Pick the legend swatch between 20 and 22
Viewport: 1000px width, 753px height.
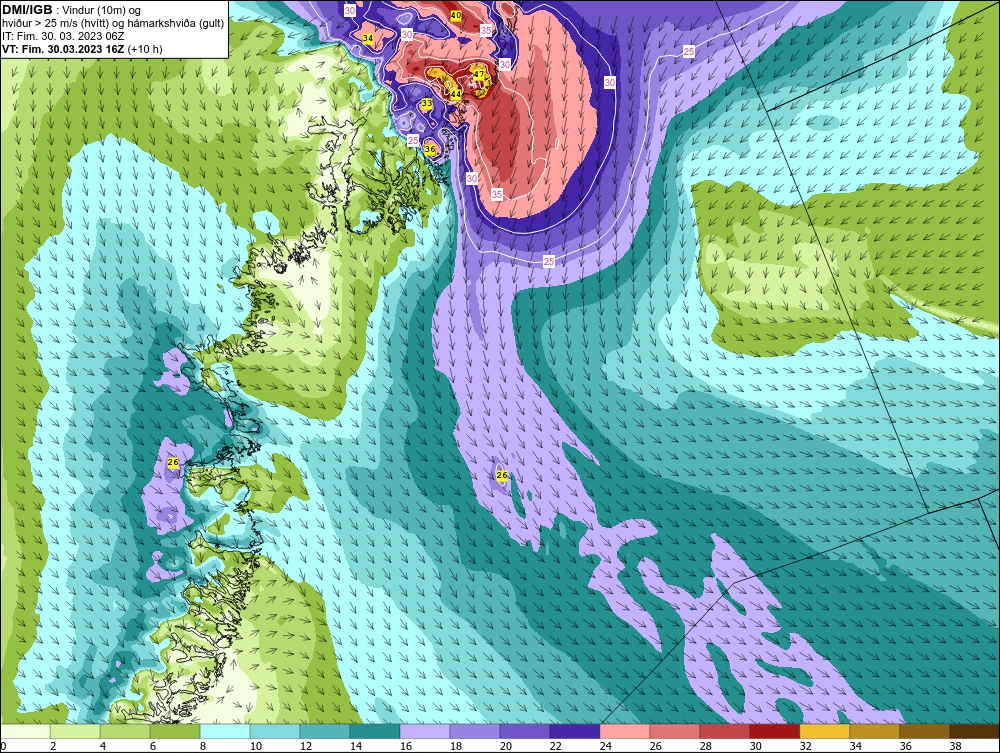click(525, 731)
